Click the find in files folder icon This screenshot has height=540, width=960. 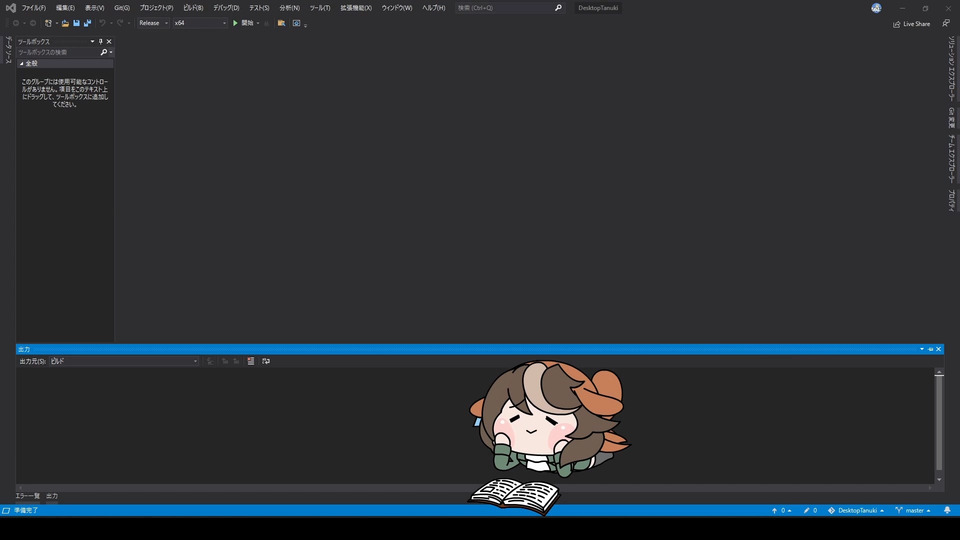[x=281, y=23]
